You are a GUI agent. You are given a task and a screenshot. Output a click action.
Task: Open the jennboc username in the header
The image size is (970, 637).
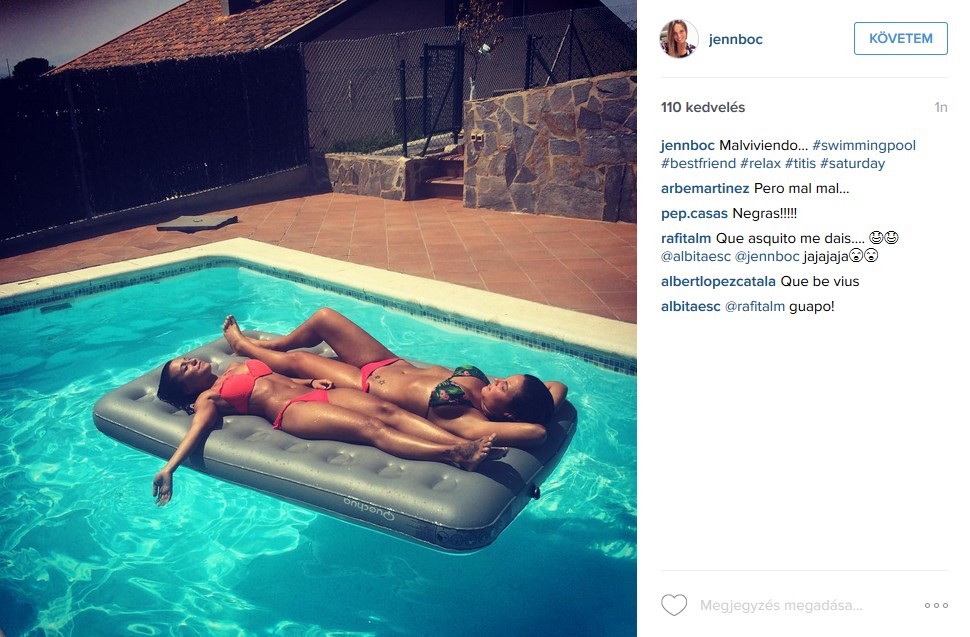(x=735, y=39)
